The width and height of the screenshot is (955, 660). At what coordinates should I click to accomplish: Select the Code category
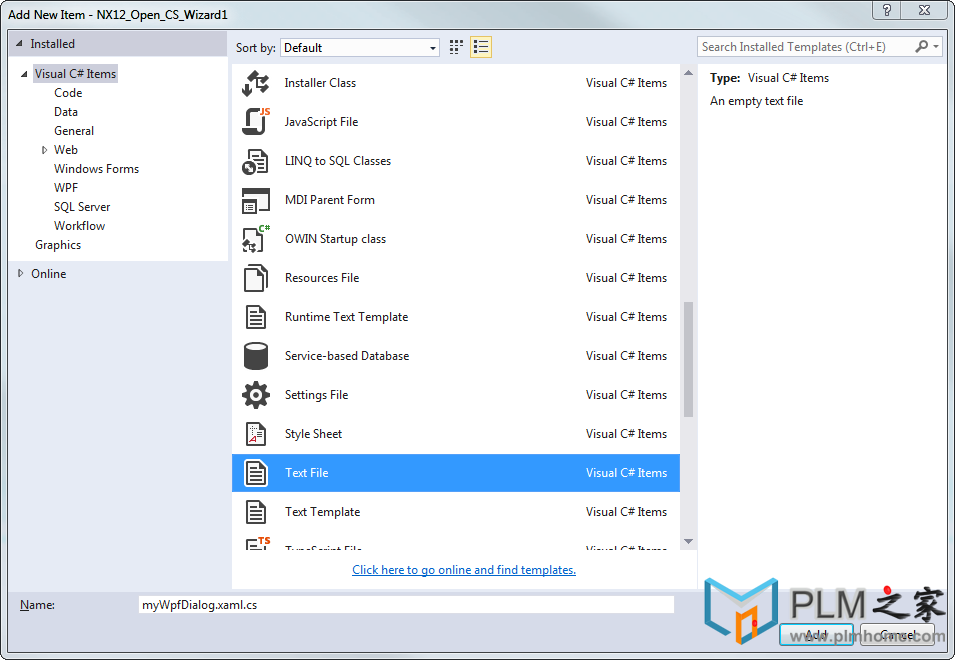pyautogui.click(x=68, y=93)
